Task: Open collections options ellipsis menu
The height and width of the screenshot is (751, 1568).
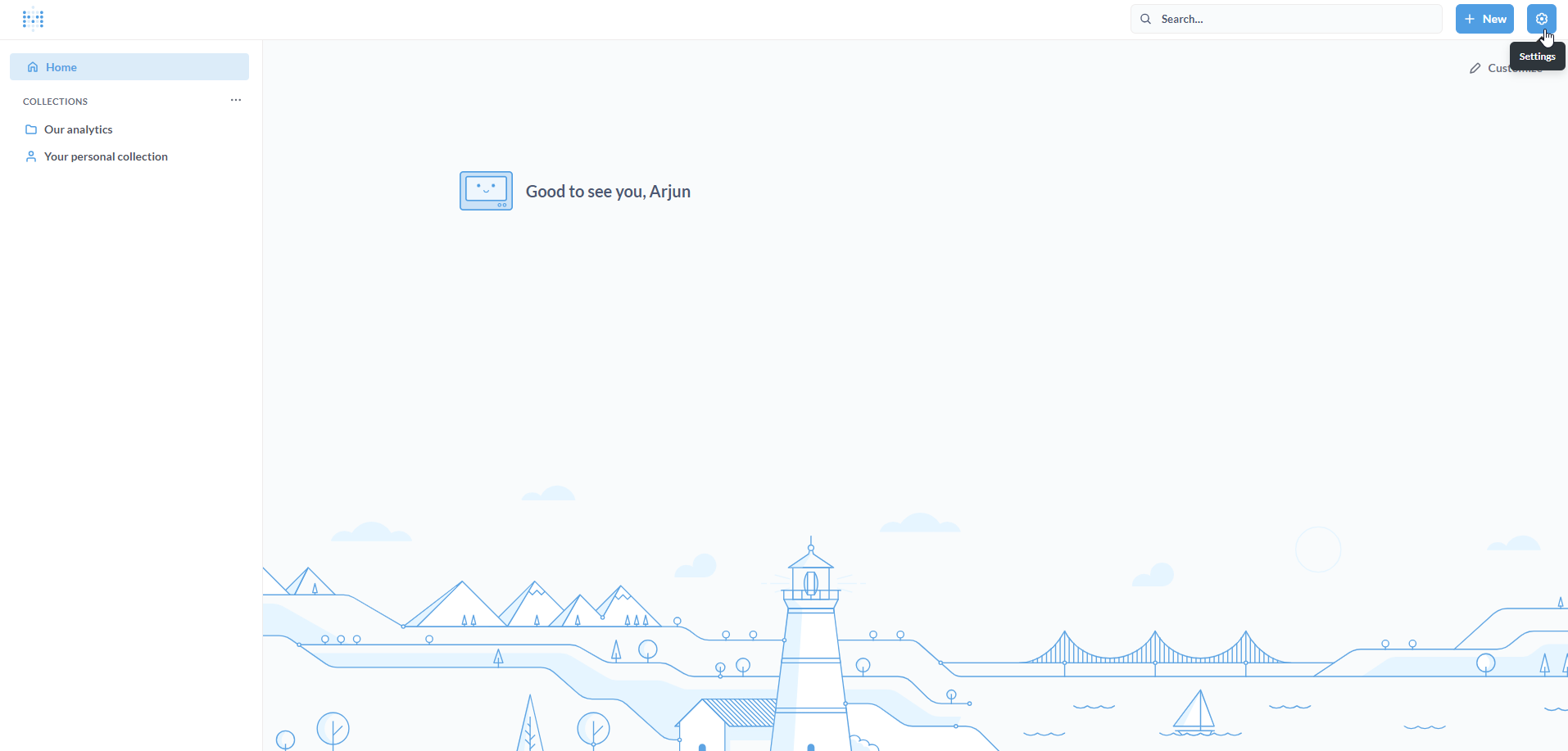Action: 236,100
